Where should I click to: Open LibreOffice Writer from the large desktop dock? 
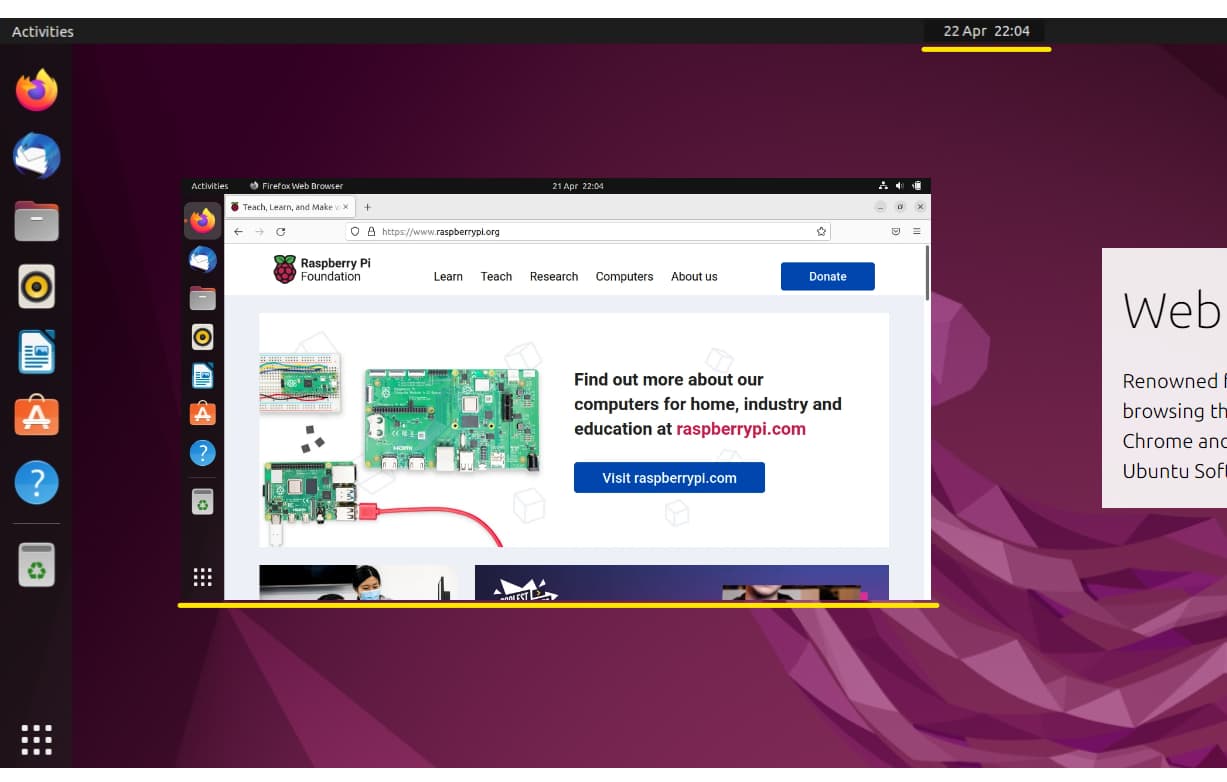37,352
